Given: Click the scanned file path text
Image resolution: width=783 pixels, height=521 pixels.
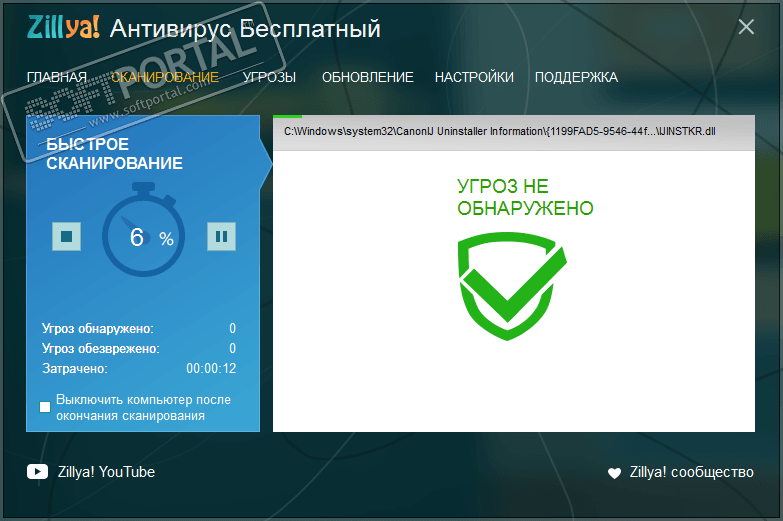Looking at the screenshot, I should [499, 131].
